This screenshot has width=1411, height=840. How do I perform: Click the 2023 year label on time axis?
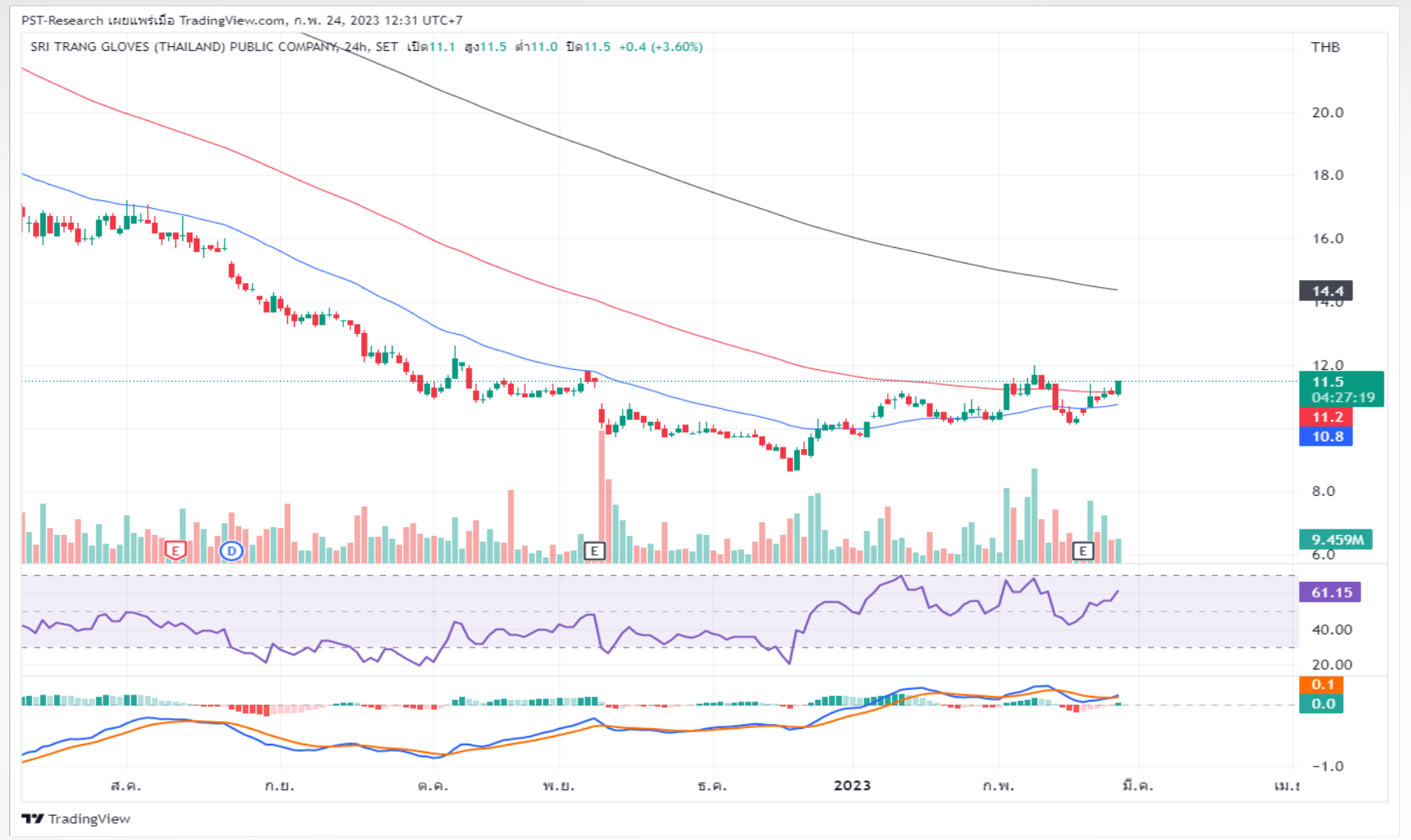pos(852,785)
